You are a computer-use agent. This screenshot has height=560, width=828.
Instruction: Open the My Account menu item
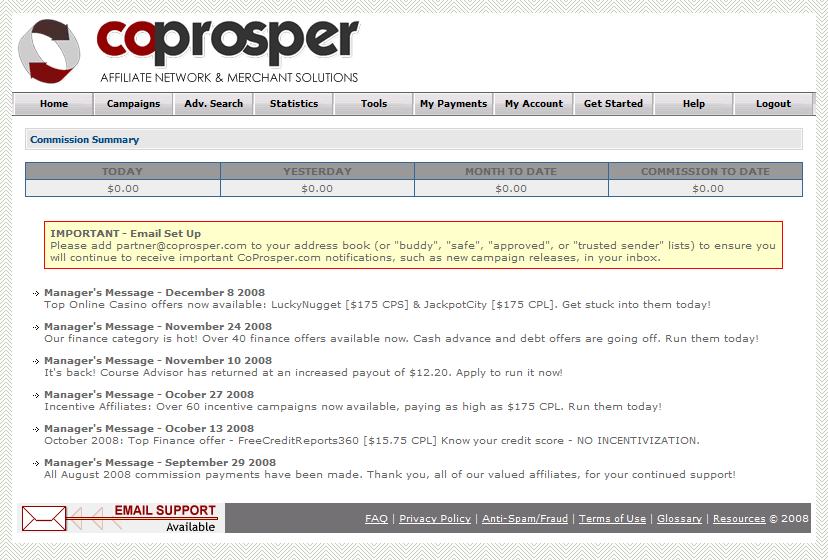[534, 104]
